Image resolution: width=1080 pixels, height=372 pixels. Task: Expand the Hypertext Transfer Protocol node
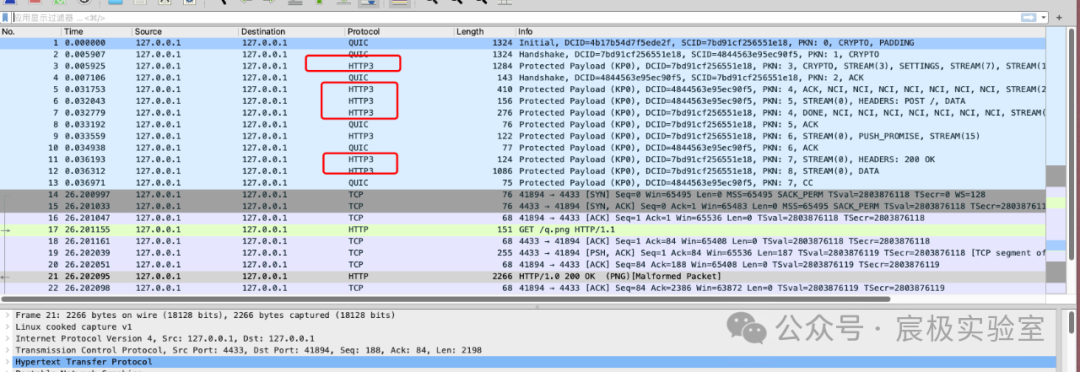click(x=7, y=362)
